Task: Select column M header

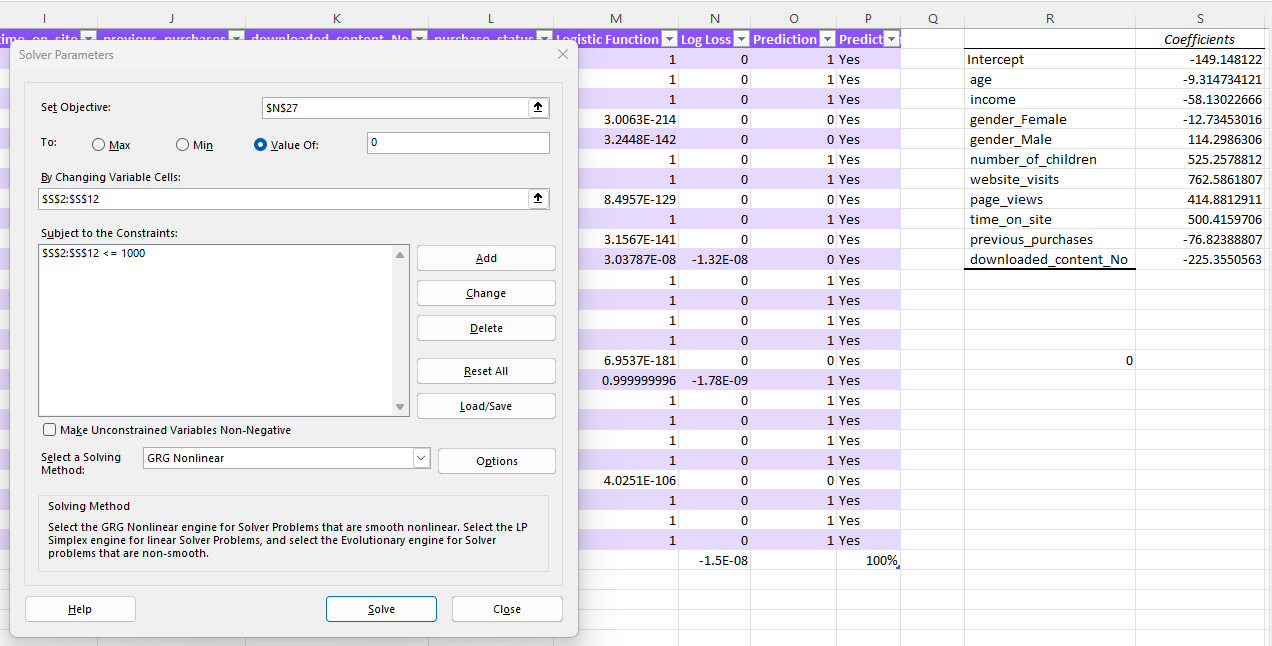Action: pyautogui.click(x=615, y=18)
